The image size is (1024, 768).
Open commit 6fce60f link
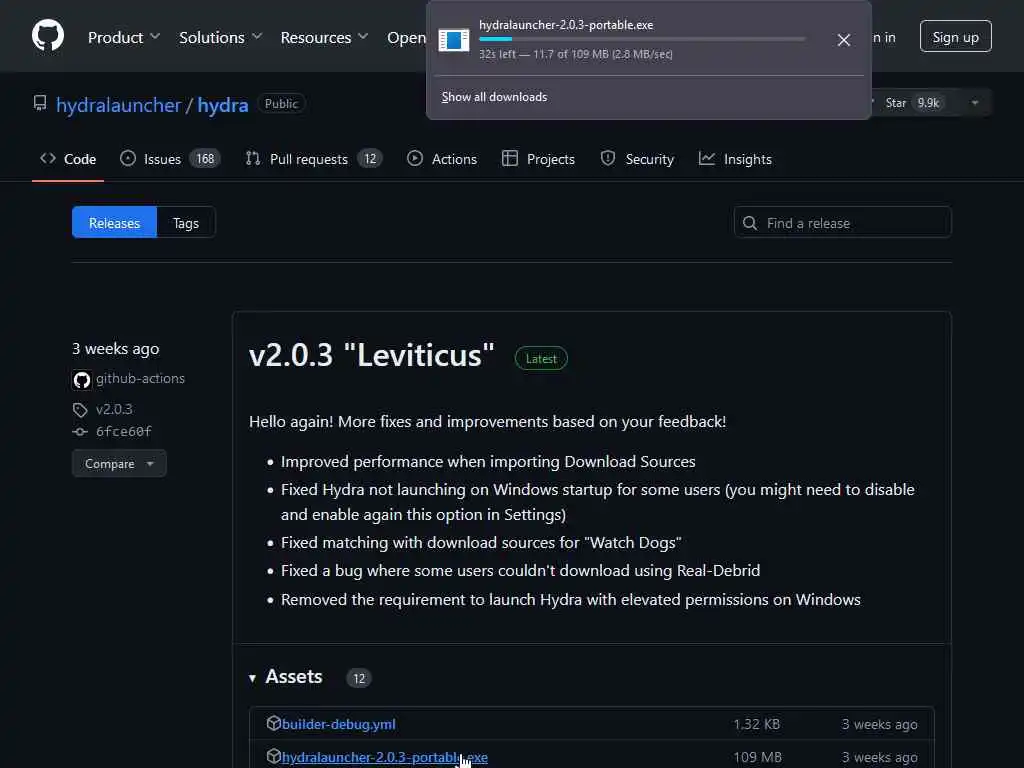pyautogui.click(x=123, y=432)
